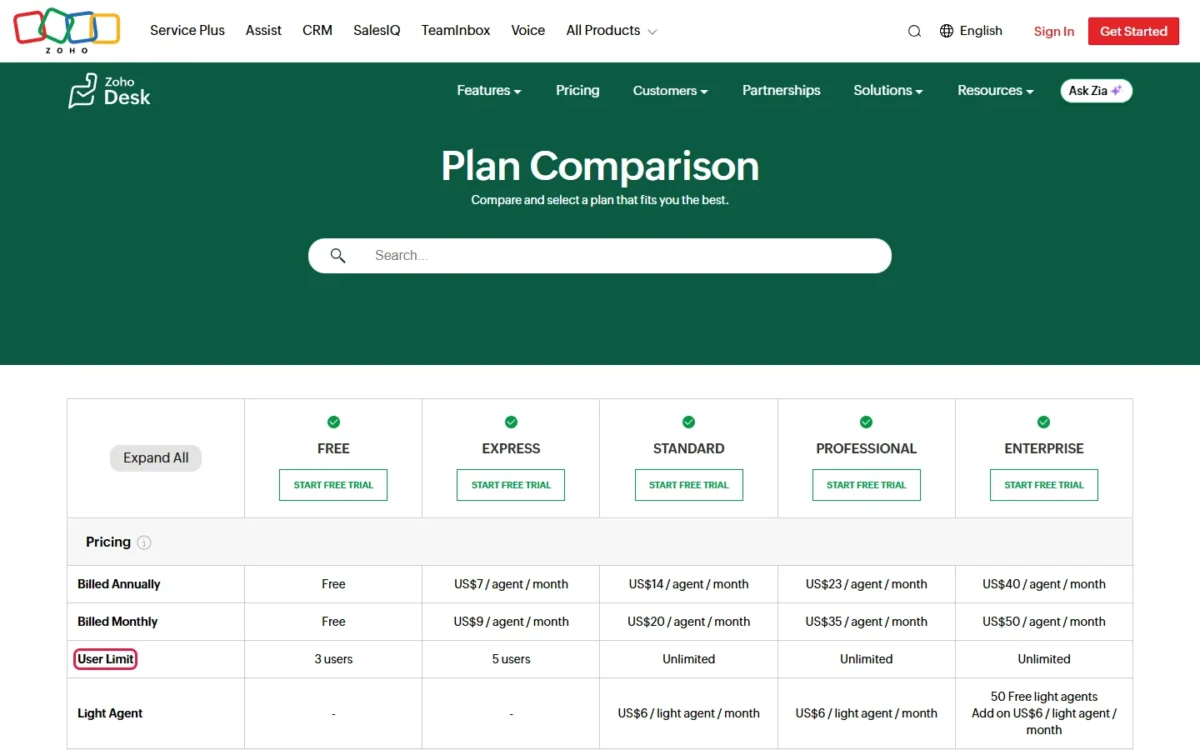Image resolution: width=1200 pixels, height=750 pixels.
Task: Click Sign In link
Action: 1054,32
